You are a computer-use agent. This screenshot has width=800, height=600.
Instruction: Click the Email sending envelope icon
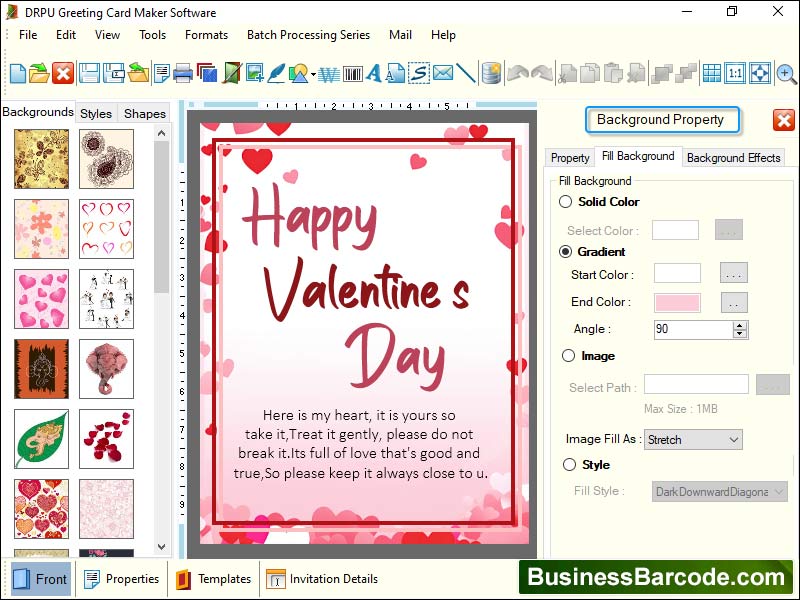[x=443, y=73]
